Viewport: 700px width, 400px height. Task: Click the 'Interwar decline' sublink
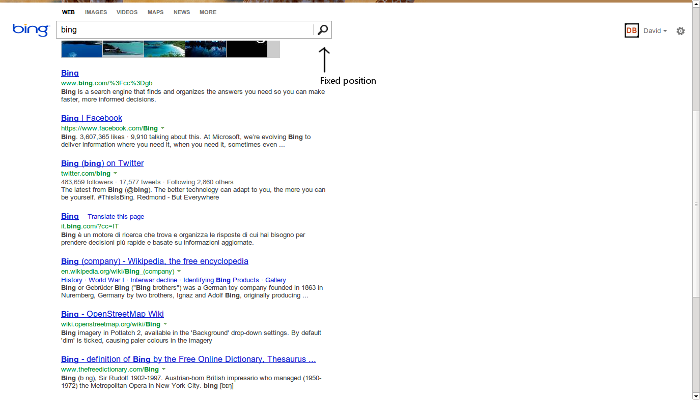154,280
